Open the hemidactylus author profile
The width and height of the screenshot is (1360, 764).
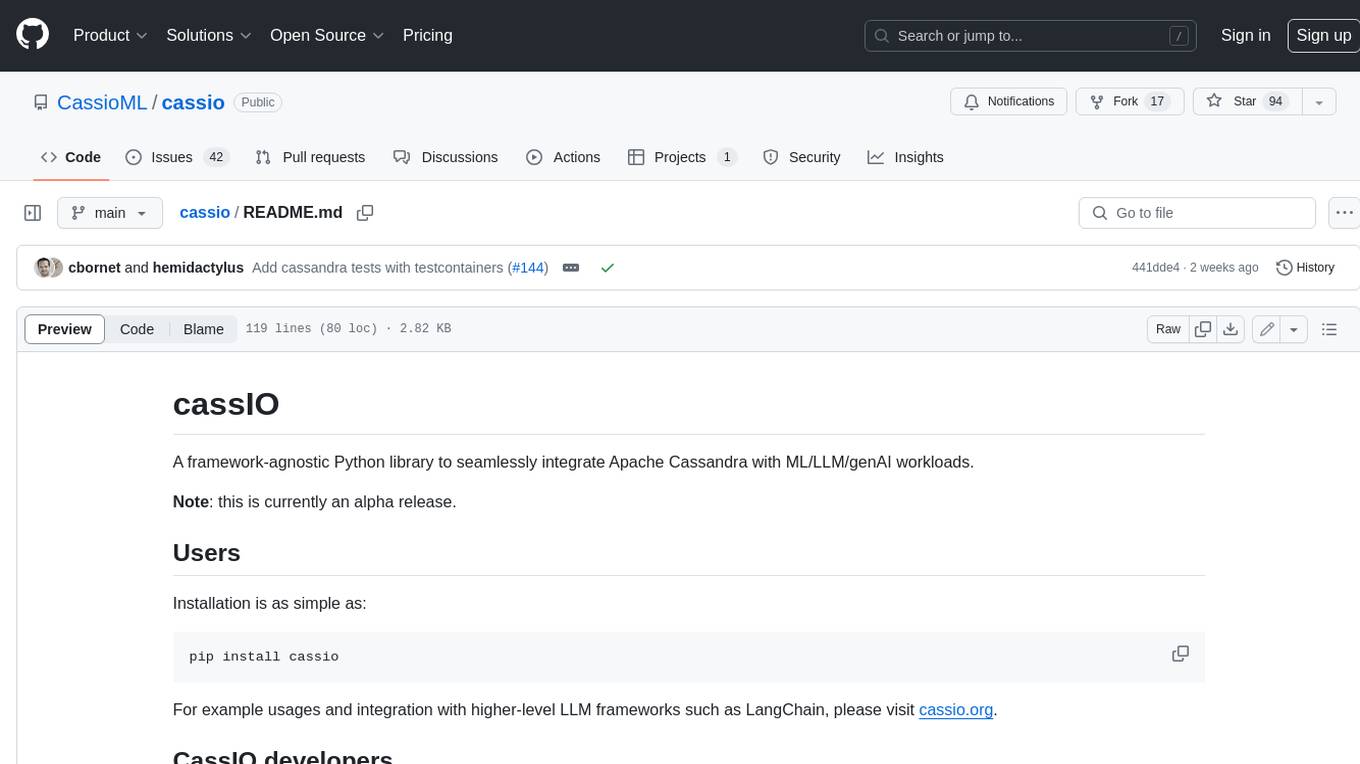point(198,267)
